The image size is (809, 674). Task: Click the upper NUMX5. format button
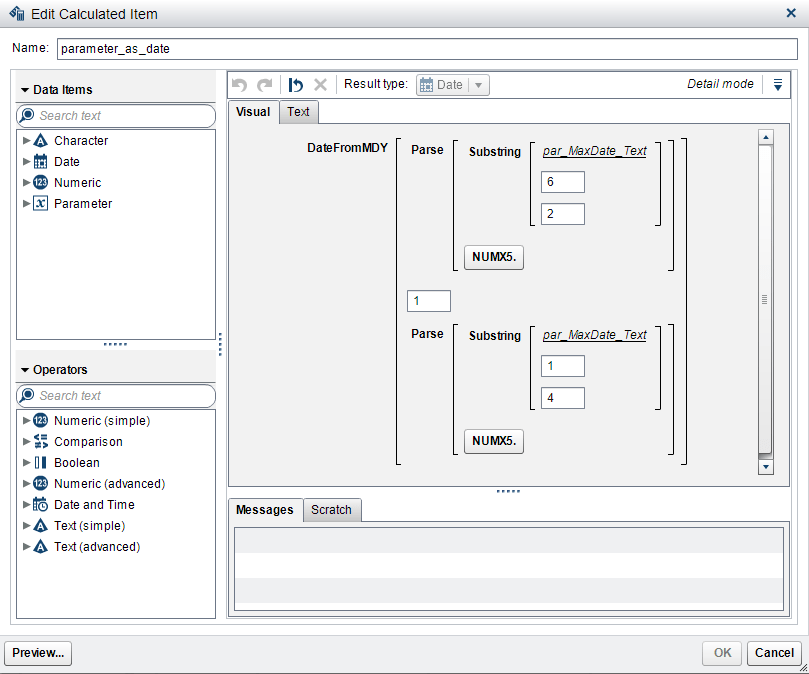[x=493, y=257]
